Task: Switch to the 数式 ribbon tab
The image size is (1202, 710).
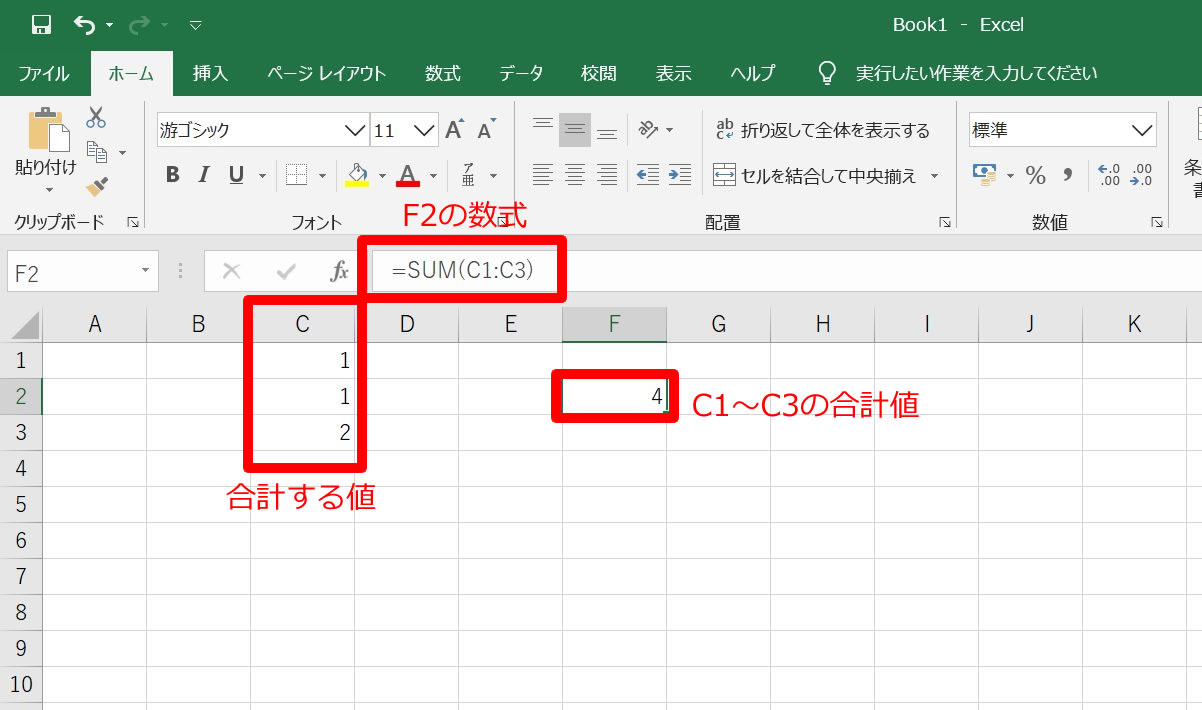Action: (x=443, y=72)
